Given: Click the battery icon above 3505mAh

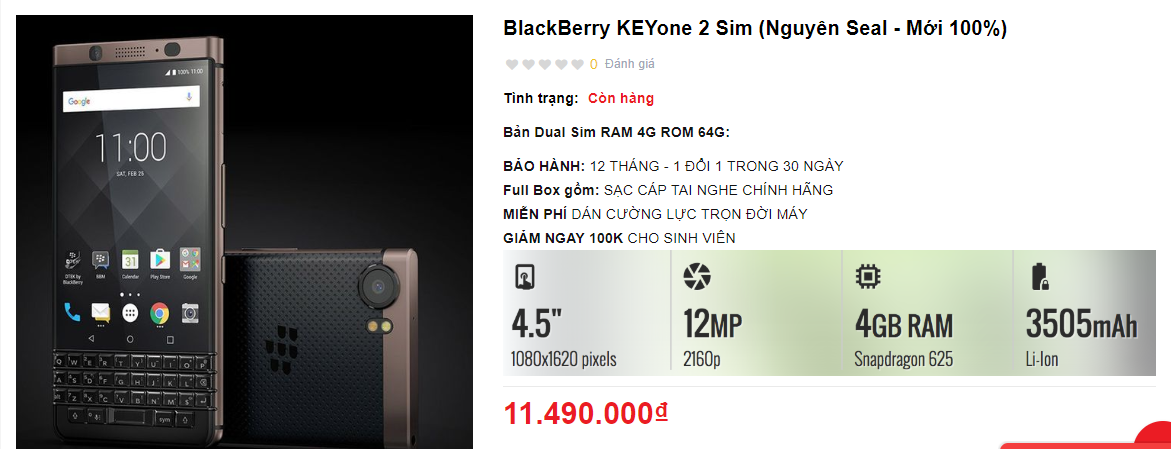Looking at the screenshot, I should tap(1037, 277).
